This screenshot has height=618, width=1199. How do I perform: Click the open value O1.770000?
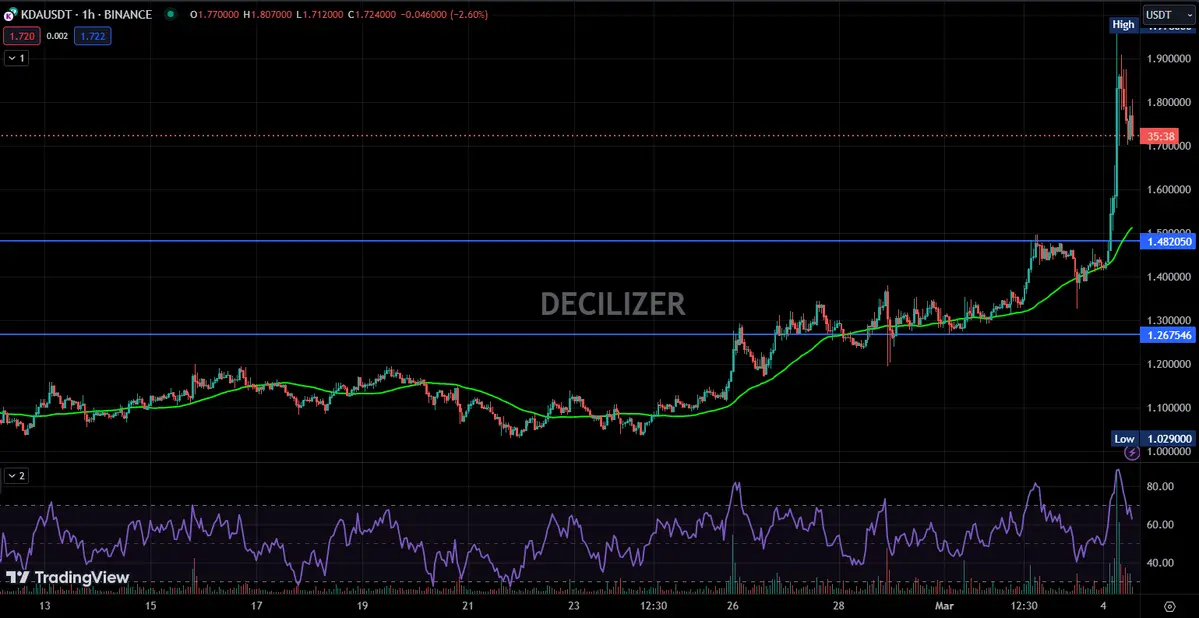point(215,15)
